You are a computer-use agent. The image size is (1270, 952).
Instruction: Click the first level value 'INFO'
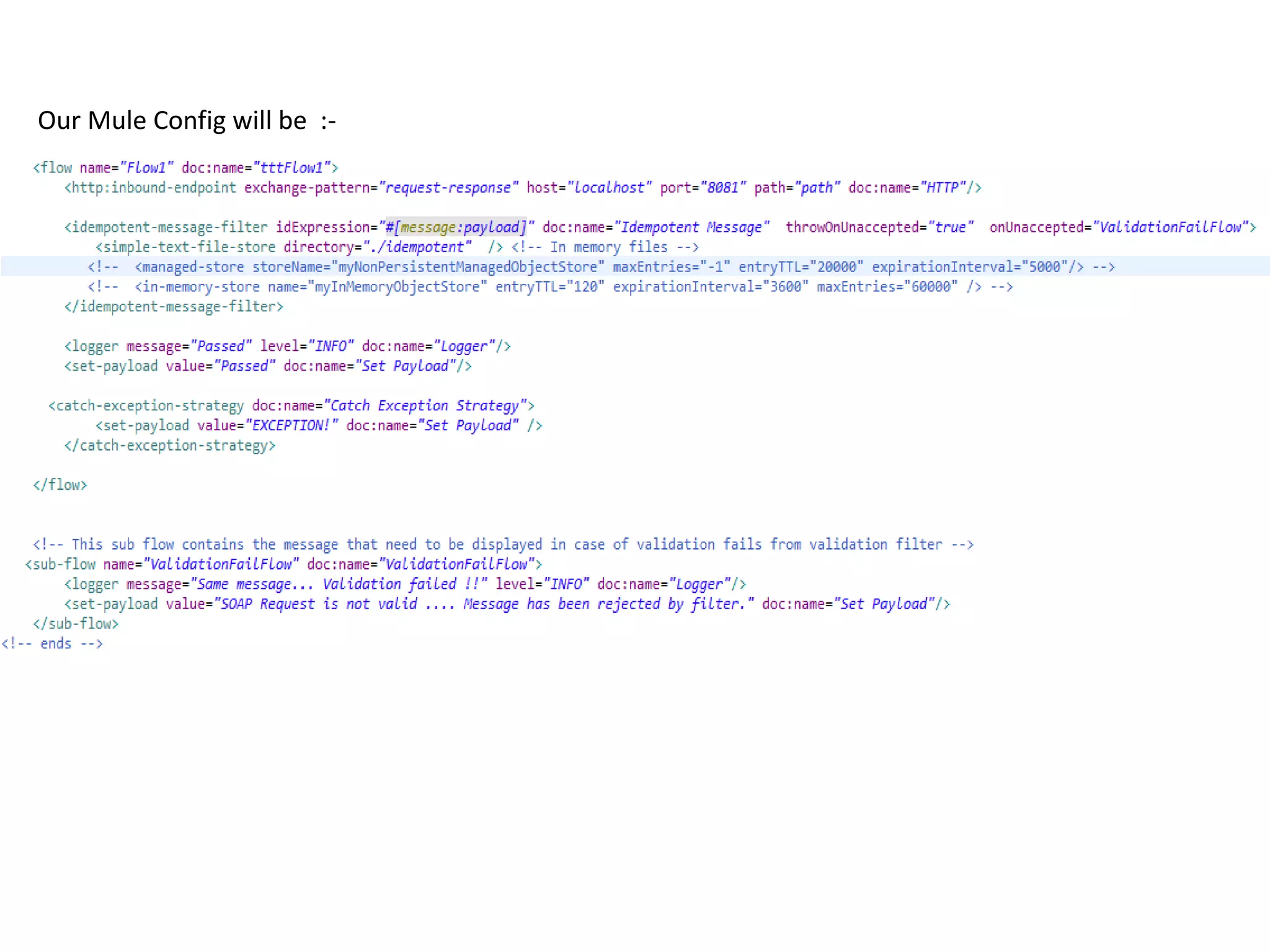331,346
